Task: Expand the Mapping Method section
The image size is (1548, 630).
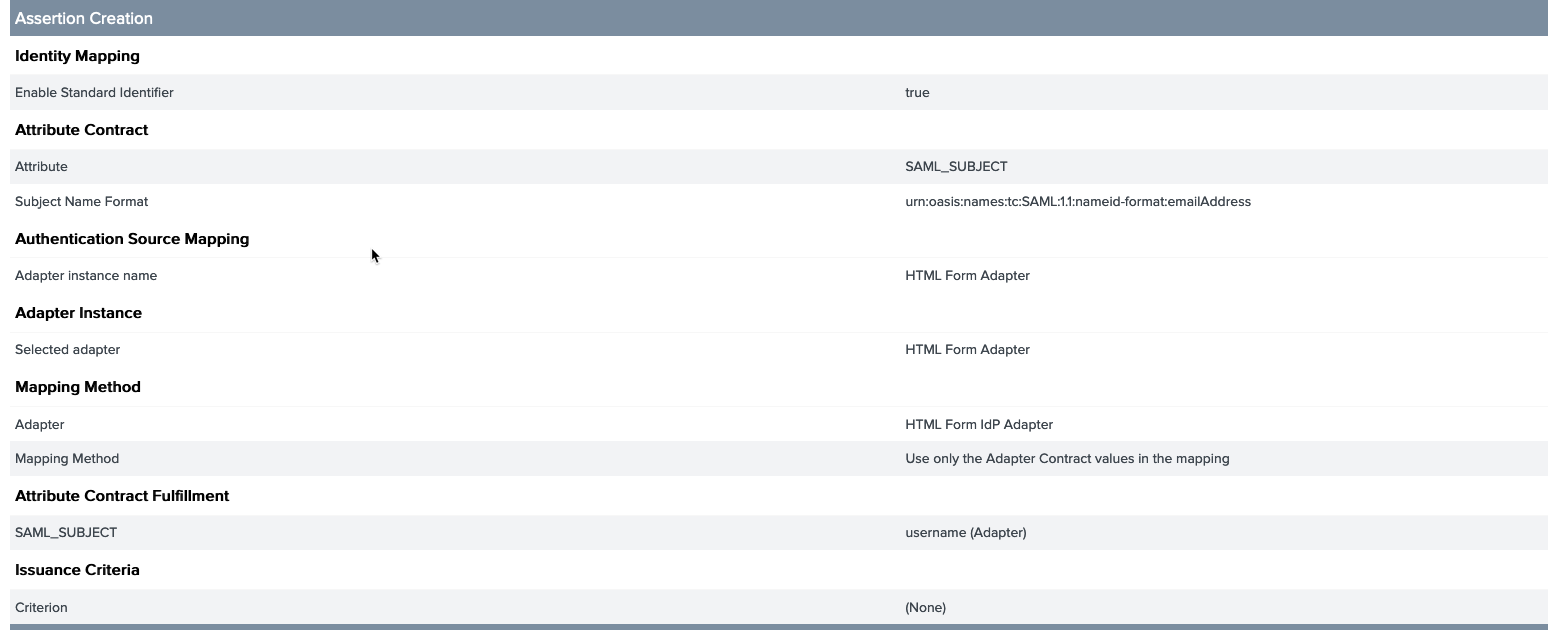Action: coord(77,387)
